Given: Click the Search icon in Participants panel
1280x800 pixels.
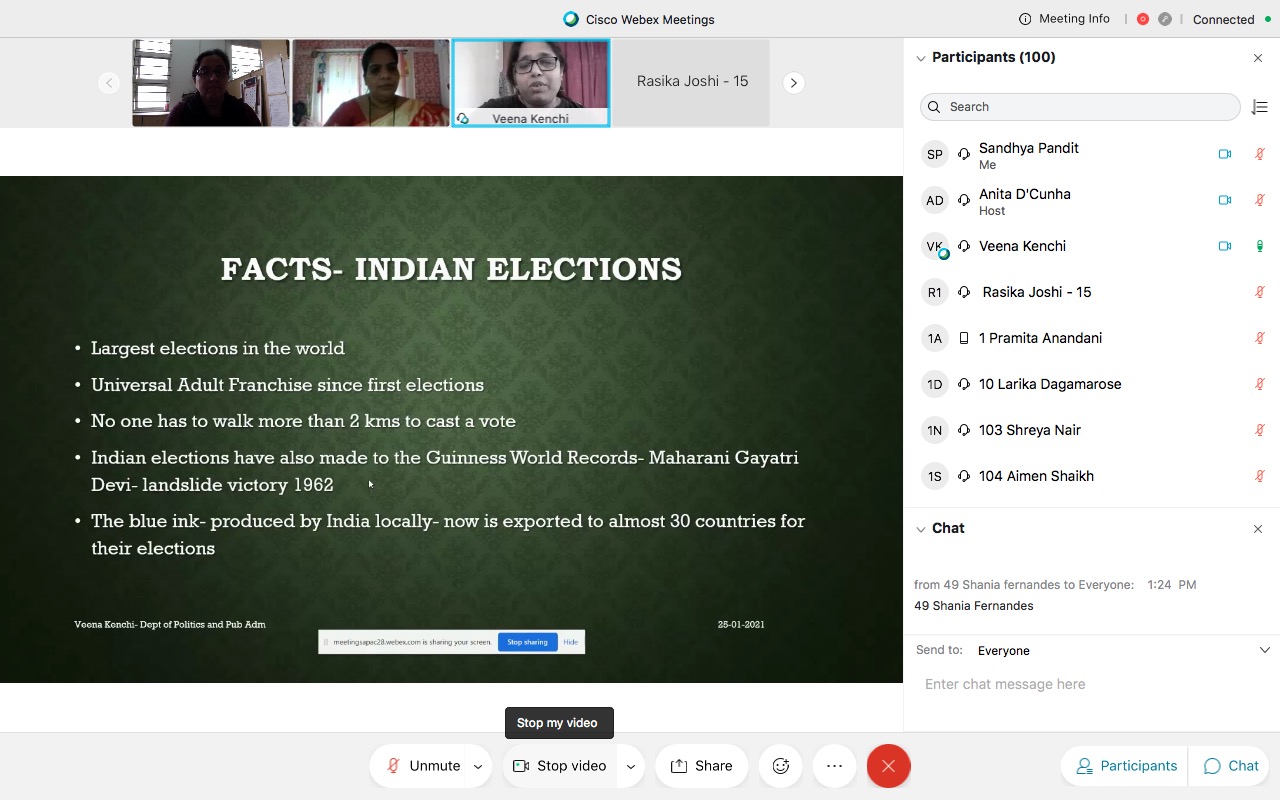Looking at the screenshot, I should 933,107.
